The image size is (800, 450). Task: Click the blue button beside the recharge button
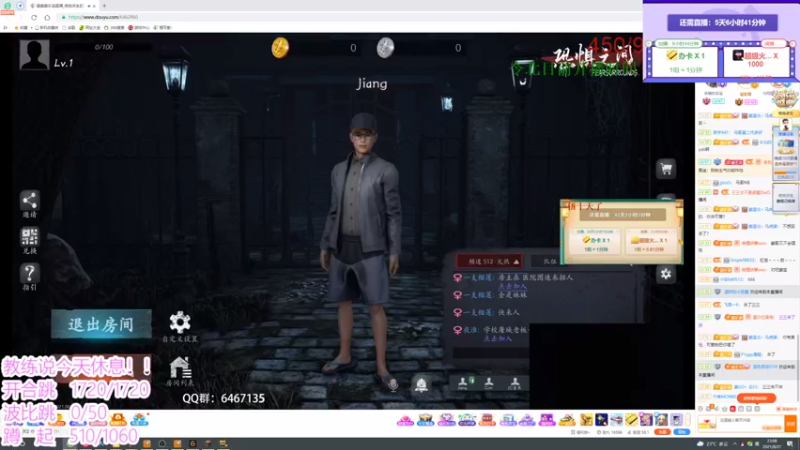click(x=682, y=432)
